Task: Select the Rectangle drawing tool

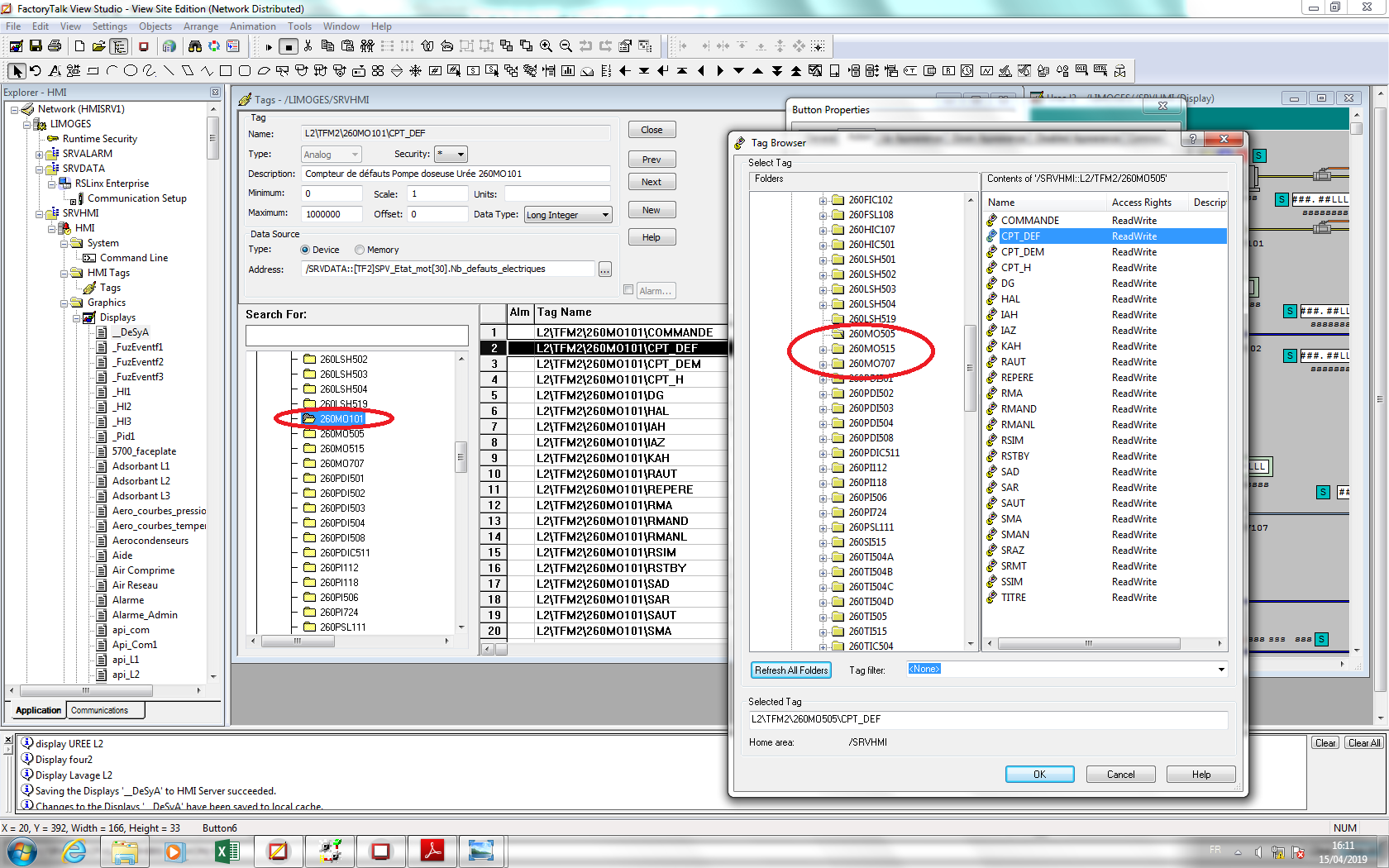Action: pos(224,71)
